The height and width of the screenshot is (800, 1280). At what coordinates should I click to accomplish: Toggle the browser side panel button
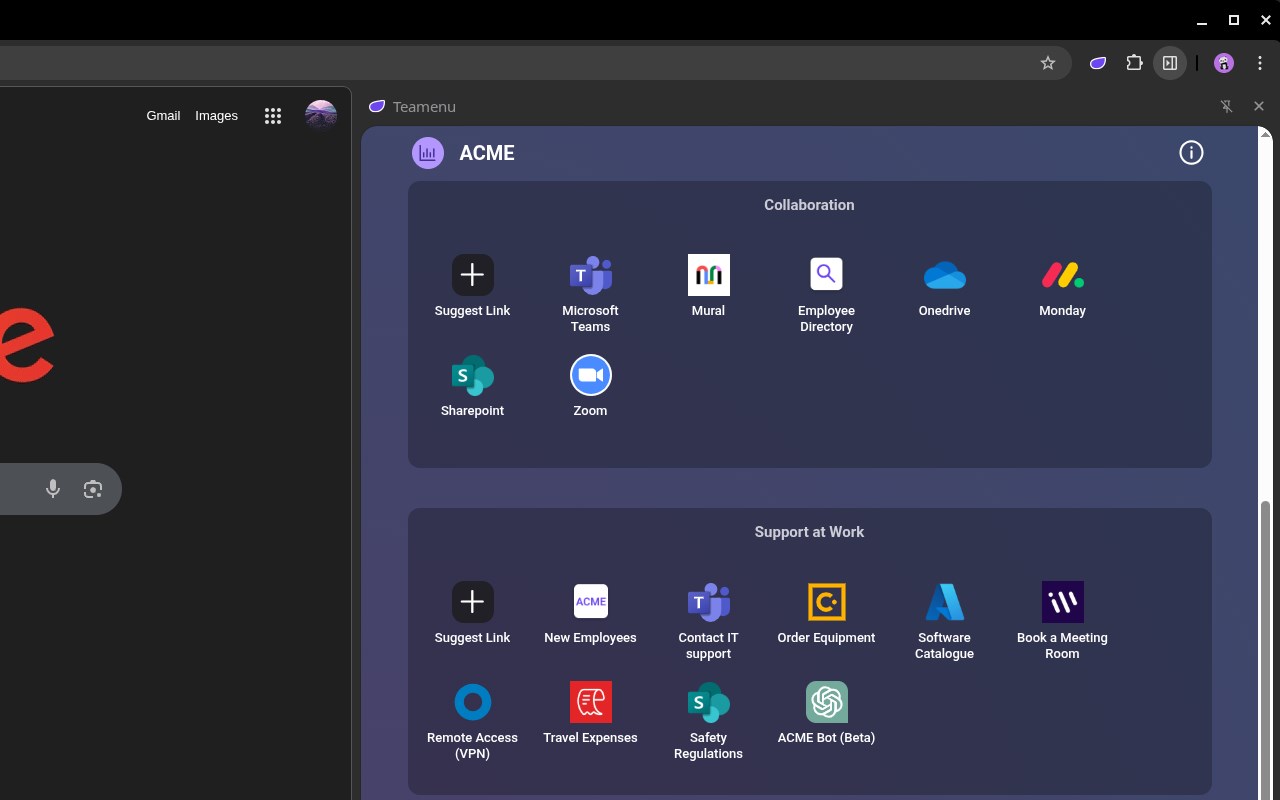click(x=1169, y=63)
